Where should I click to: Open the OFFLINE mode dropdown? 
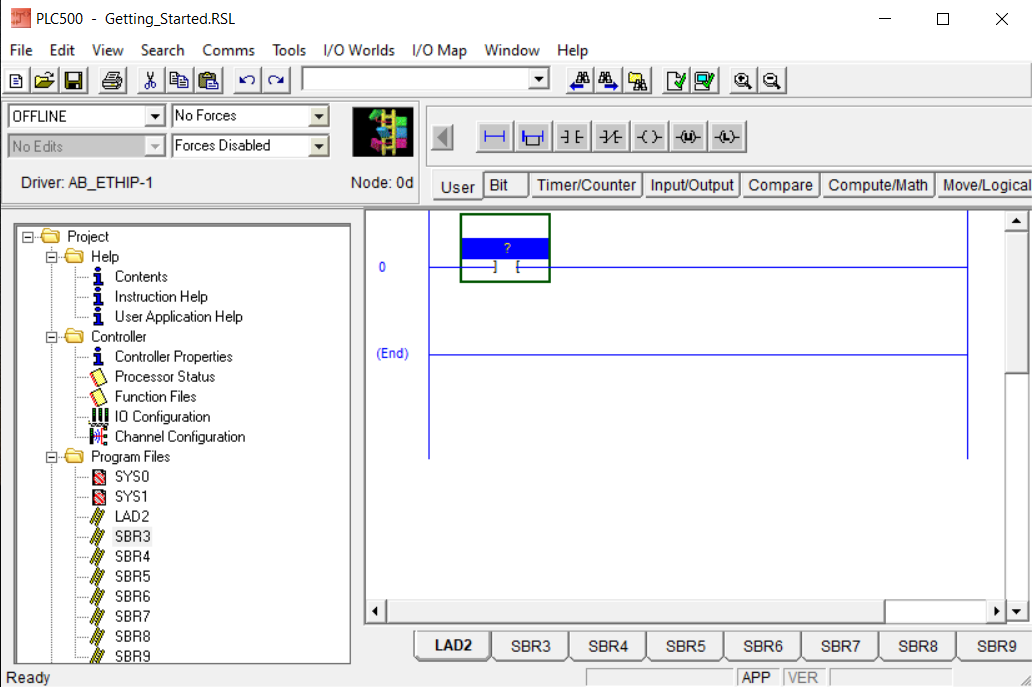tap(155, 116)
